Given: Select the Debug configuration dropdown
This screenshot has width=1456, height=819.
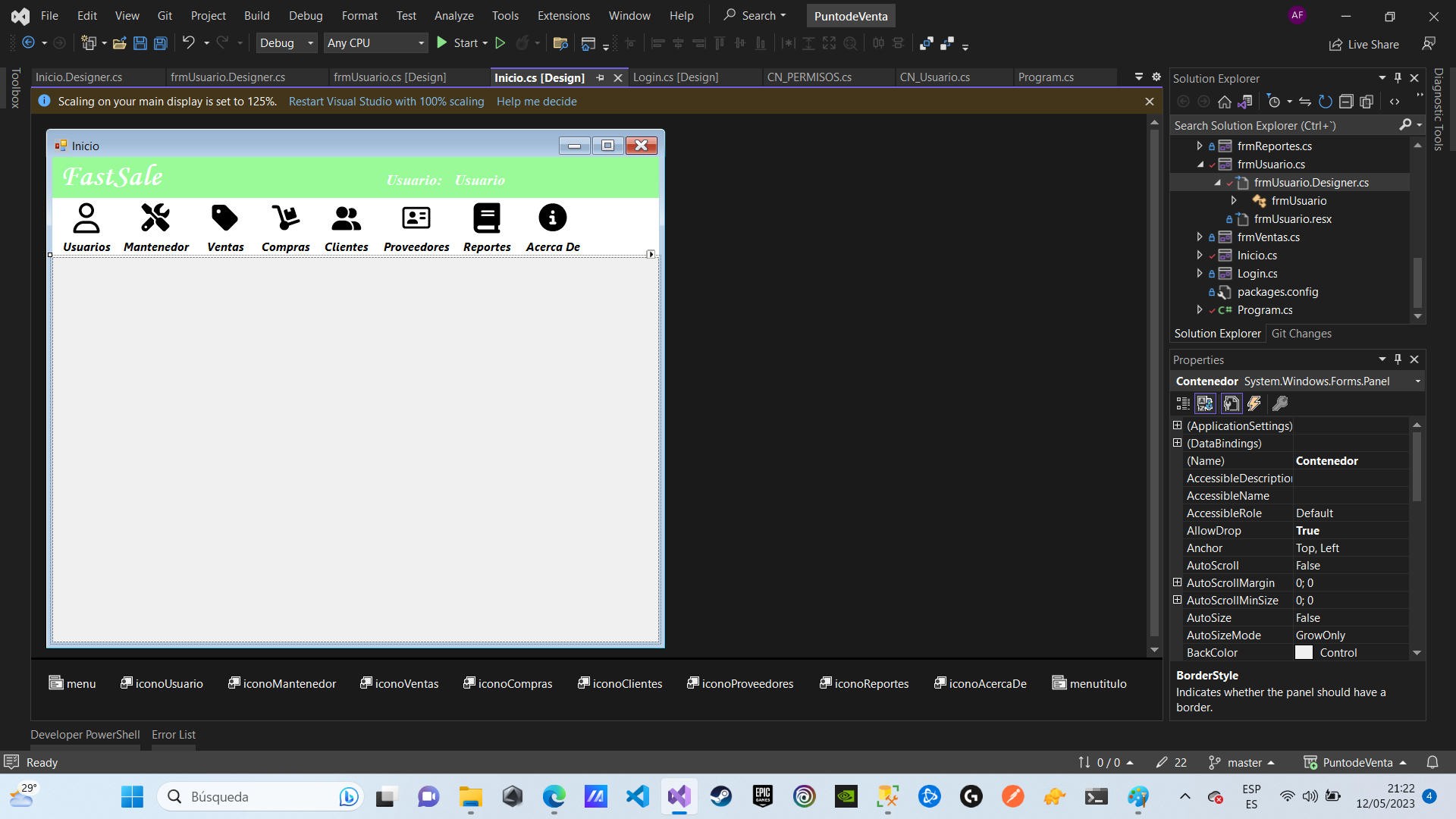Looking at the screenshot, I should pos(285,42).
